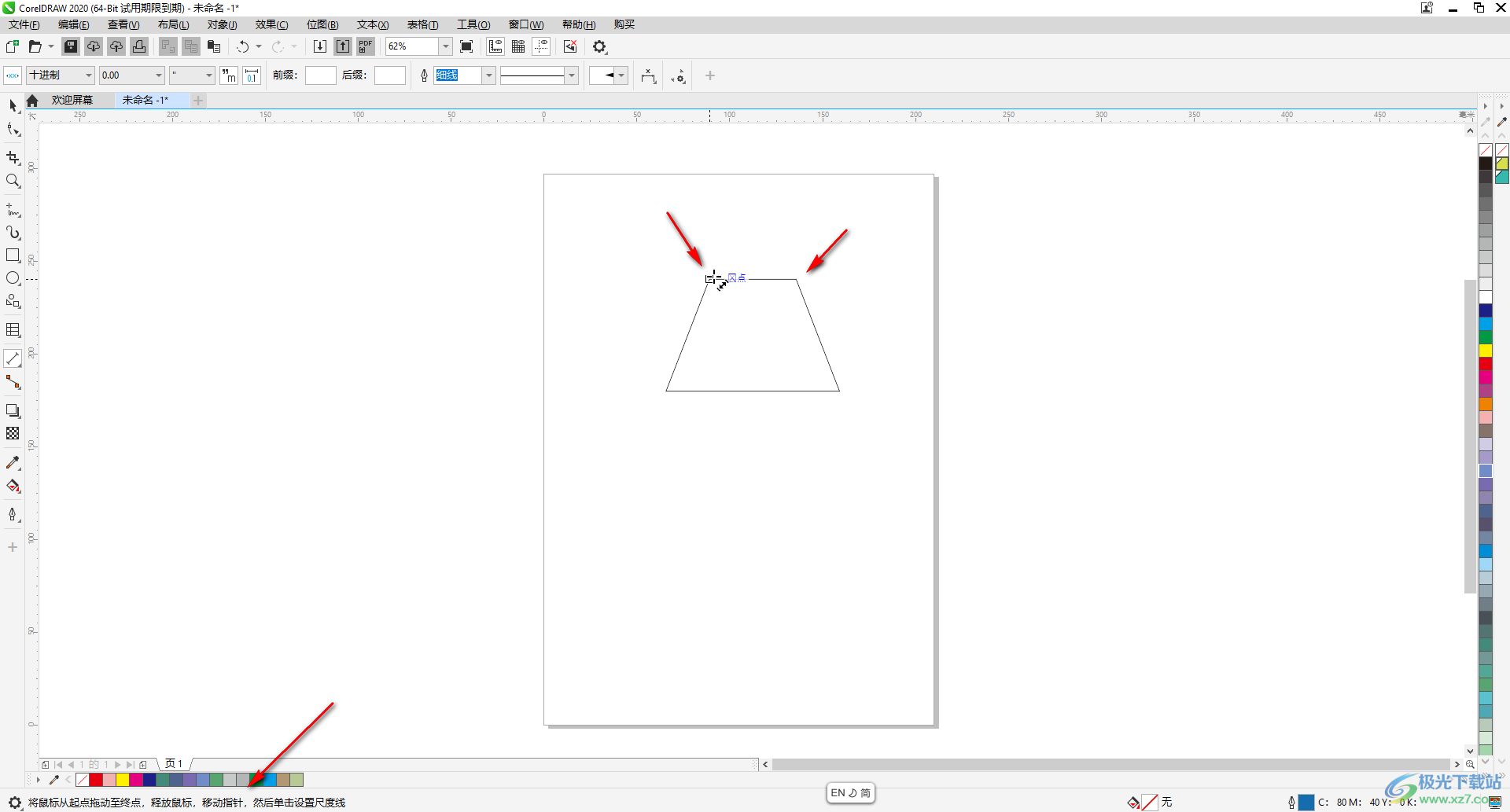Open the 文件(F) menu
The width and height of the screenshot is (1510, 812).
[x=24, y=24]
